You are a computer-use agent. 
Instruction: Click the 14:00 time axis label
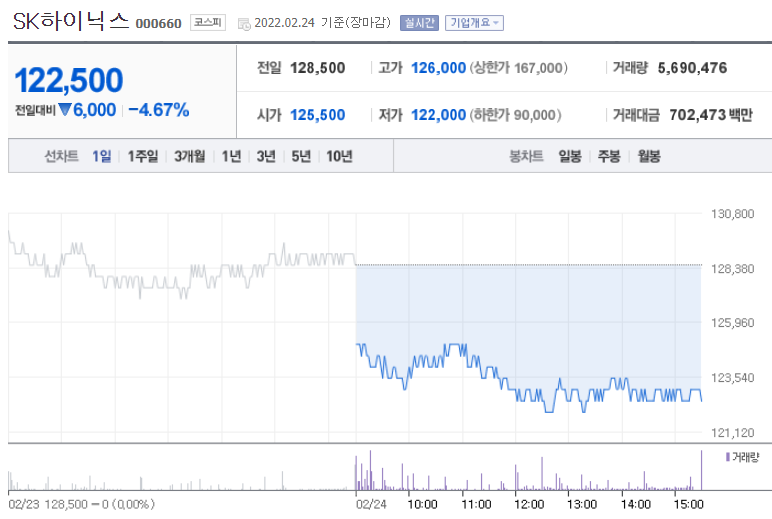[636, 504]
